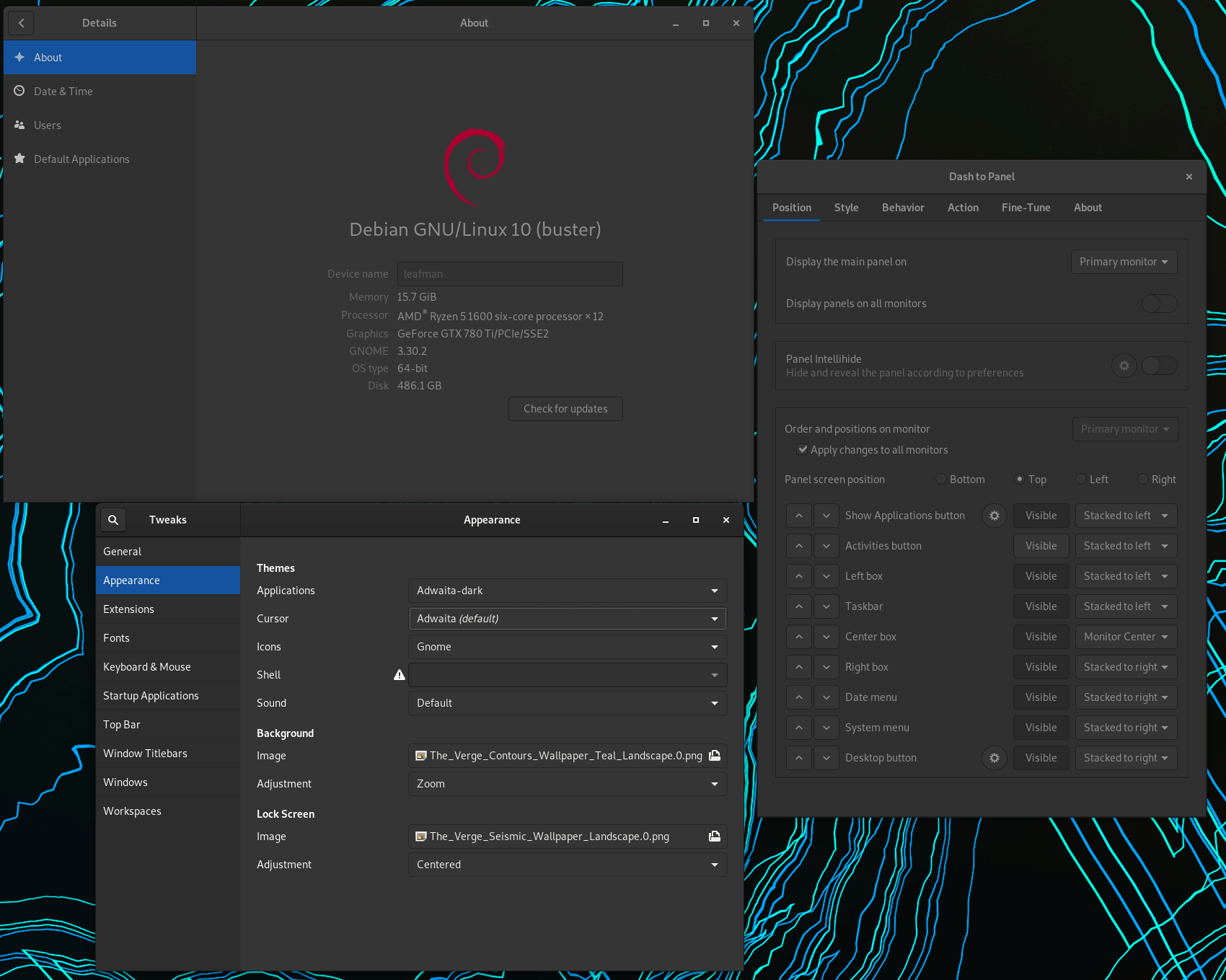Open Icons theme dropdown
The image size is (1226, 980).
pyautogui.click(x=568, y=647)
